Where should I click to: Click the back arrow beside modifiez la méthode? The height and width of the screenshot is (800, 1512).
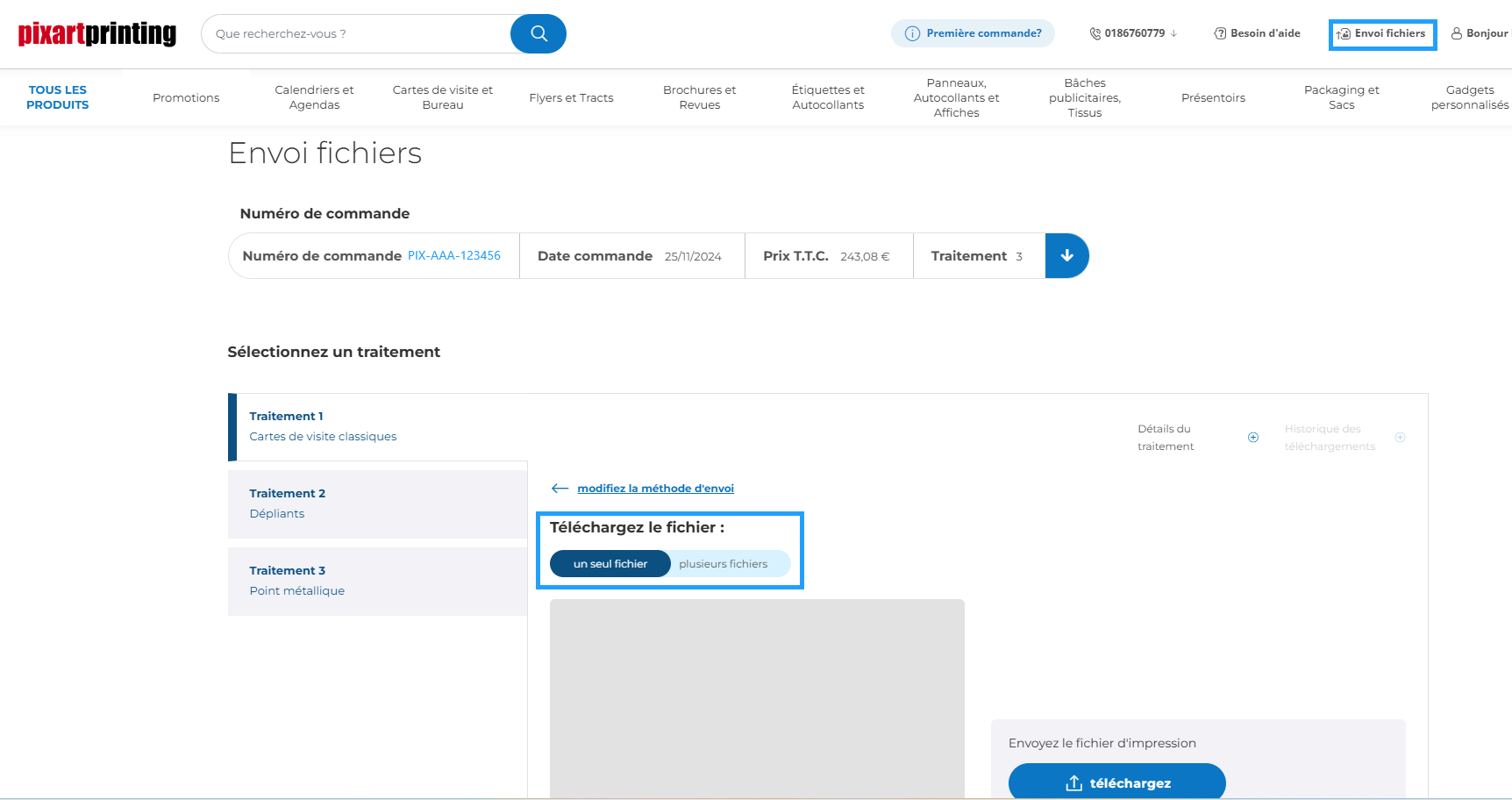[560, 489]
